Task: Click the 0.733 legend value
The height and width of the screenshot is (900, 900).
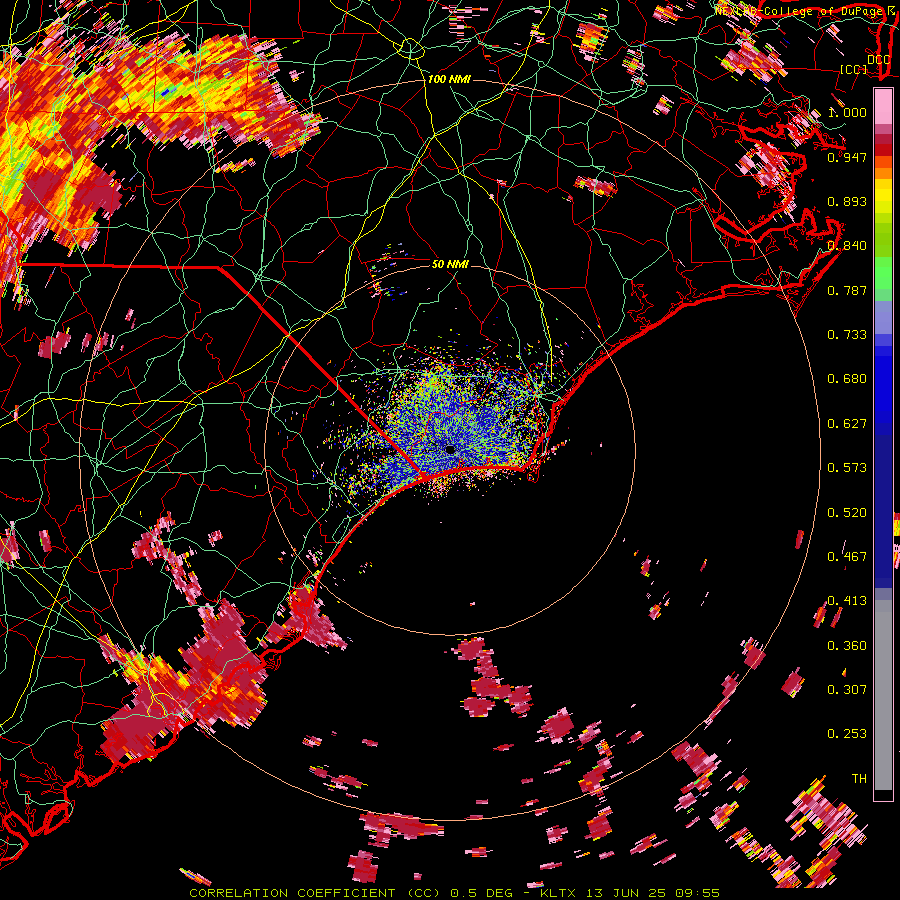Action: [x=847, y=335]
